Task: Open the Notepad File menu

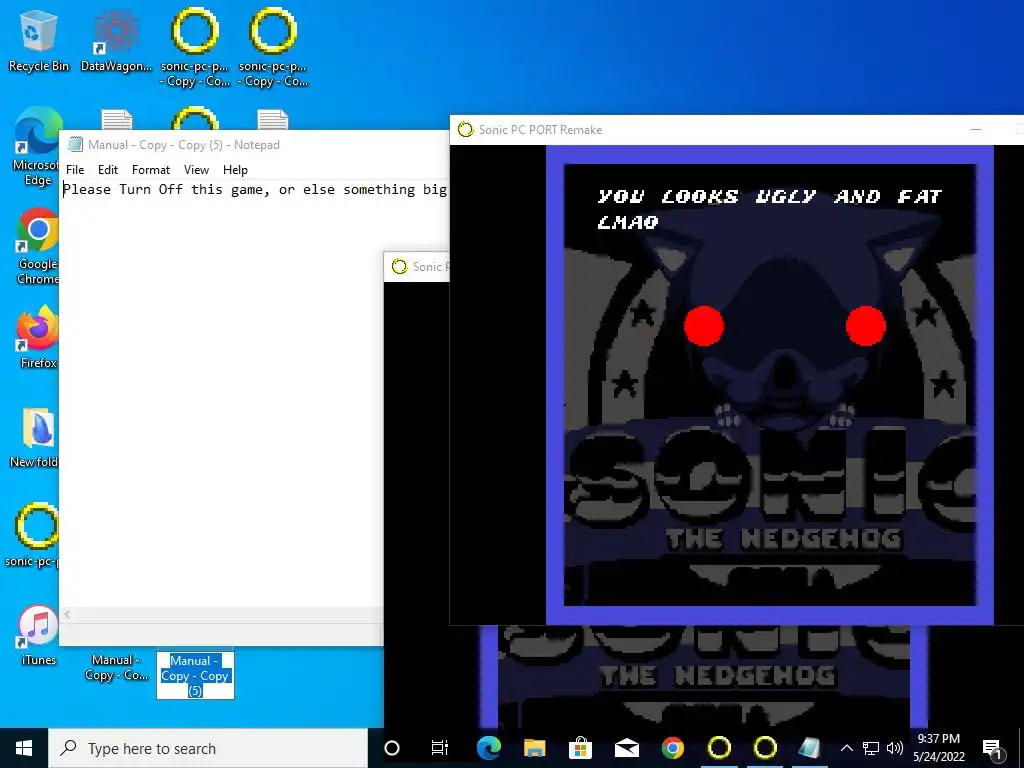Action: point(75,170)
